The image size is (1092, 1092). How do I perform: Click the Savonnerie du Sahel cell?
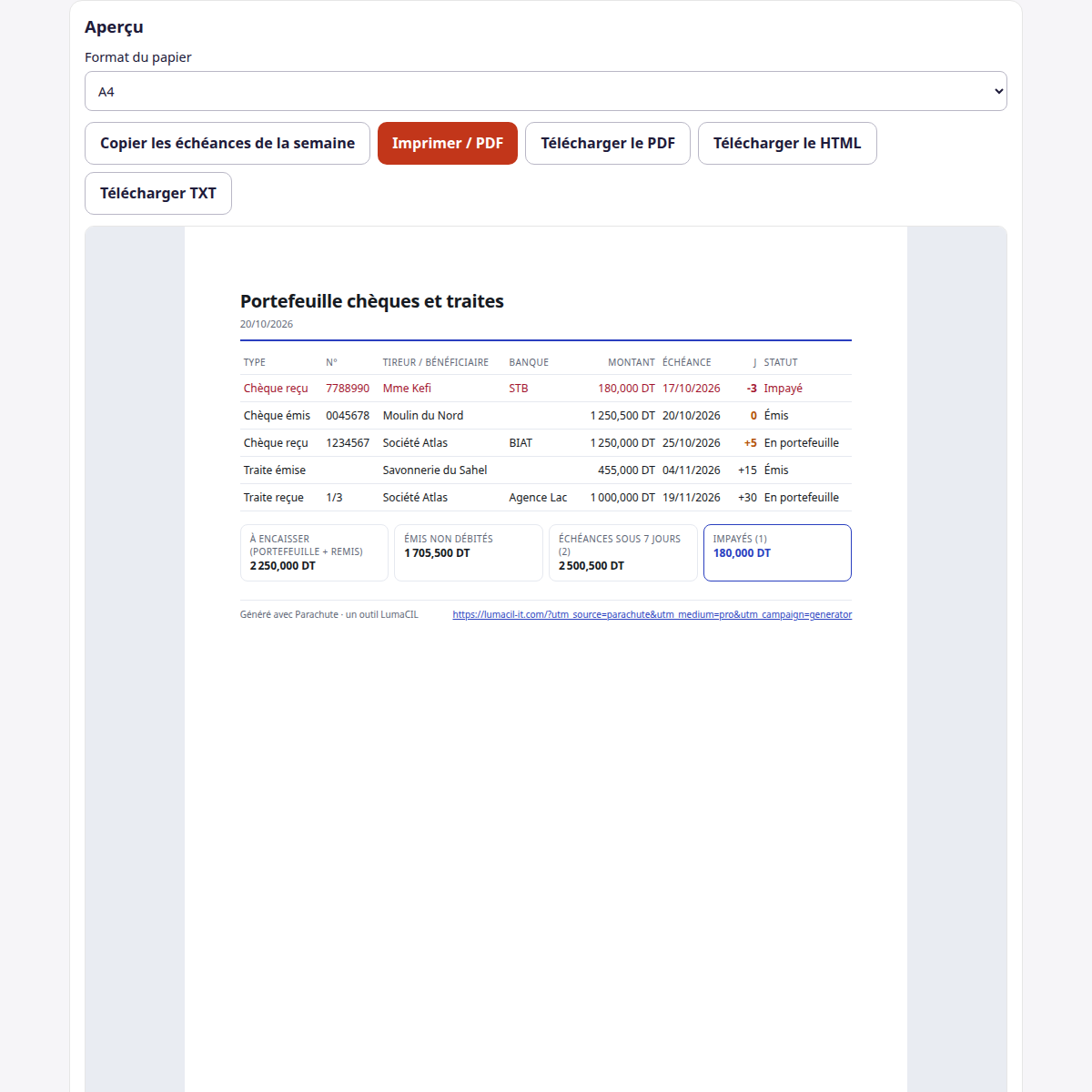point(435,470)
